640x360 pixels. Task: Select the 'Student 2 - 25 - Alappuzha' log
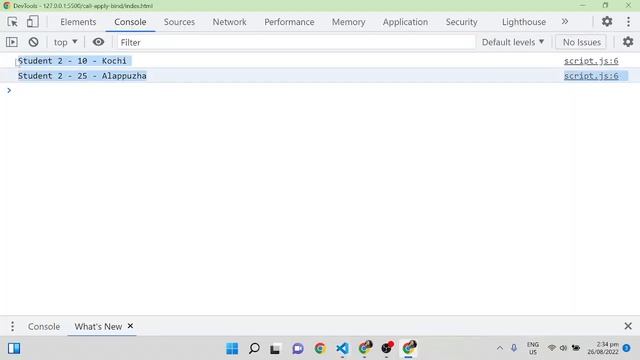82,76
